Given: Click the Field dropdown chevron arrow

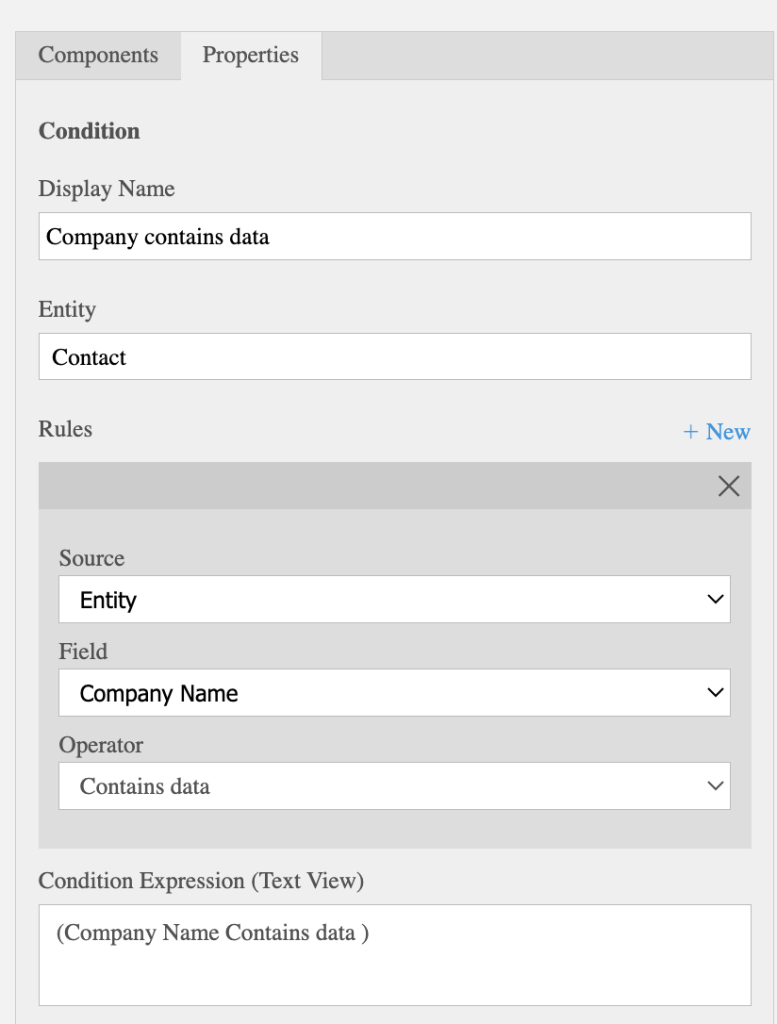Looking at the screenshot, I should (714, 693).
